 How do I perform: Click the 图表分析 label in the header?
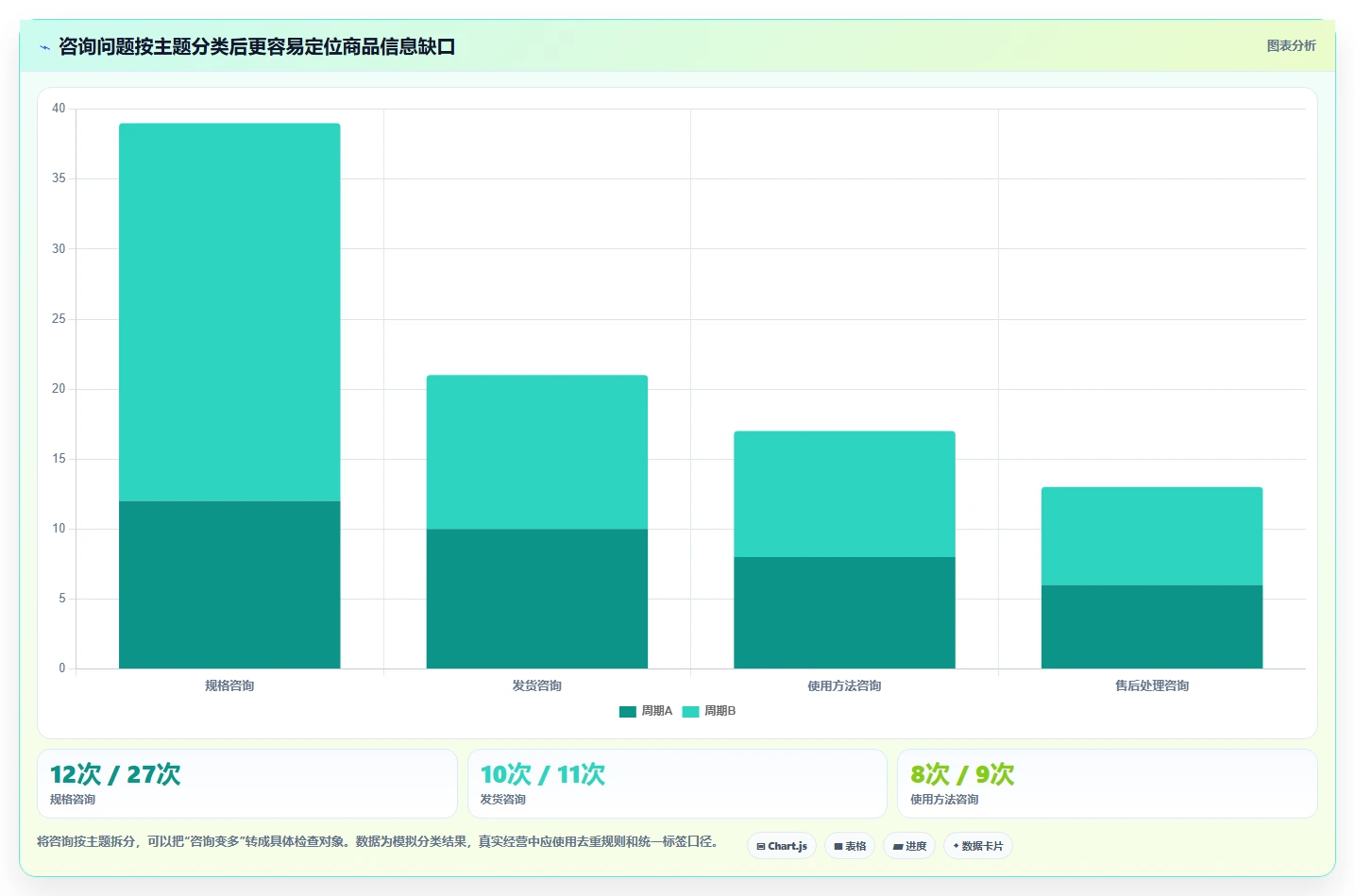[x=1291, y=45]
